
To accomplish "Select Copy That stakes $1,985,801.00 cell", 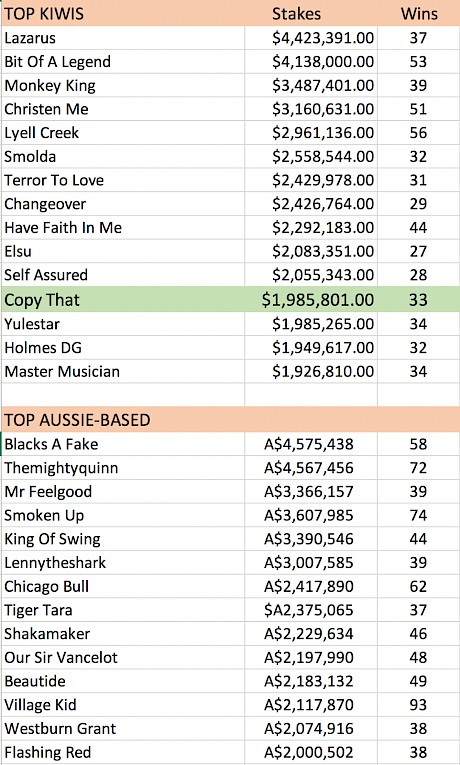I will [311, 299].
